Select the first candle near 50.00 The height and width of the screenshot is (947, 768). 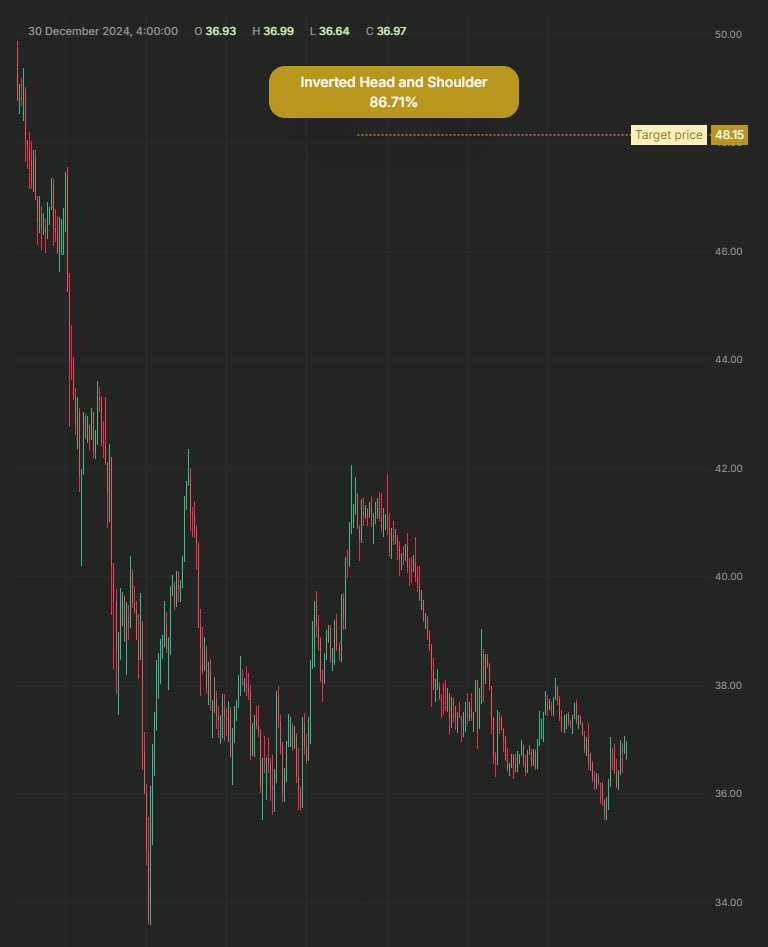click(x=18, y=71)
